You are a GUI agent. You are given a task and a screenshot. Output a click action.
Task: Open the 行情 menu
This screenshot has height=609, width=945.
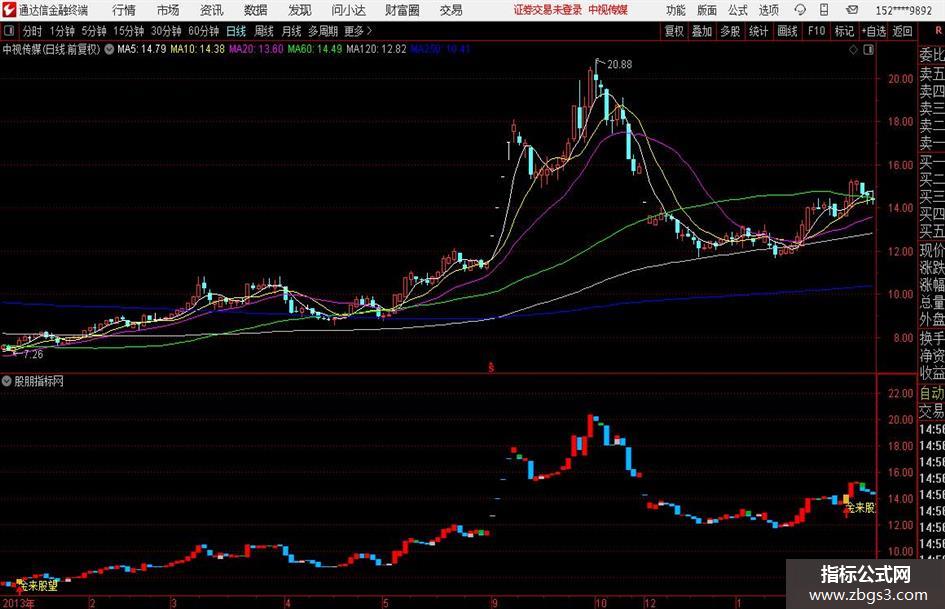[124, 10]
